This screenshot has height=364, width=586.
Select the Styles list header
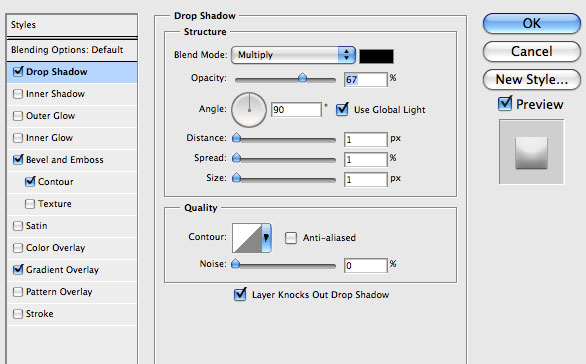click(x=72, y=25)
